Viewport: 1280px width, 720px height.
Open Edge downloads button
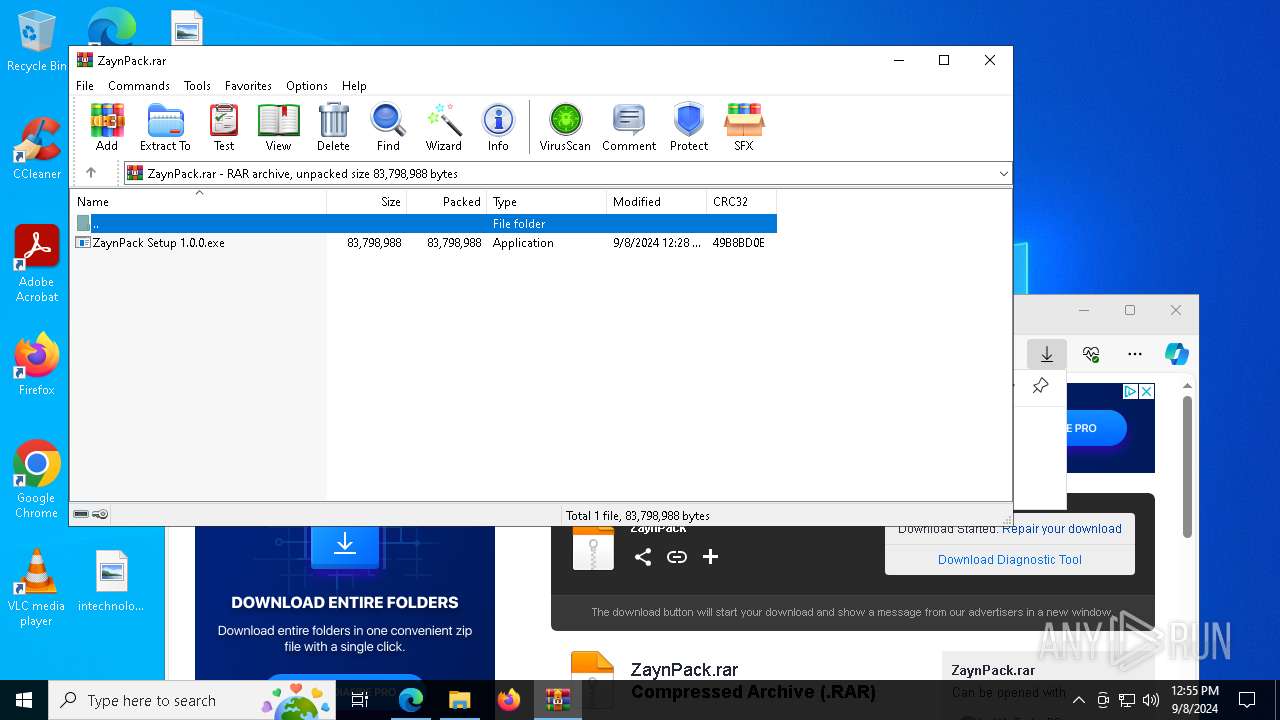click(x=1047, y=354)
